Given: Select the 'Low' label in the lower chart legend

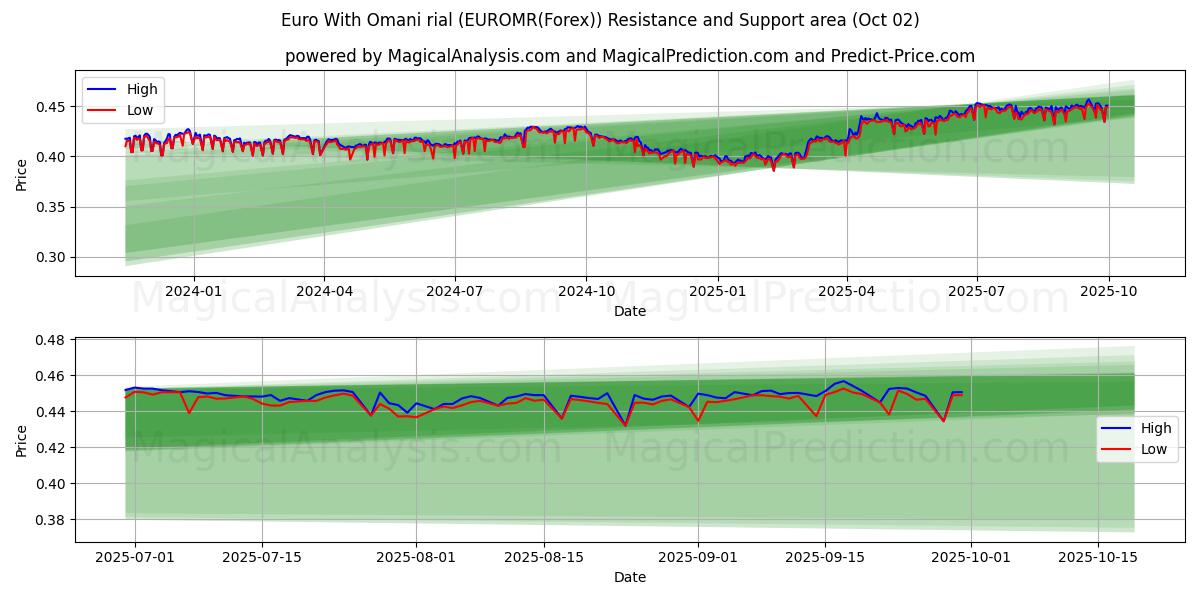Looking at the screenshot, I should [x=1155, y=450].
